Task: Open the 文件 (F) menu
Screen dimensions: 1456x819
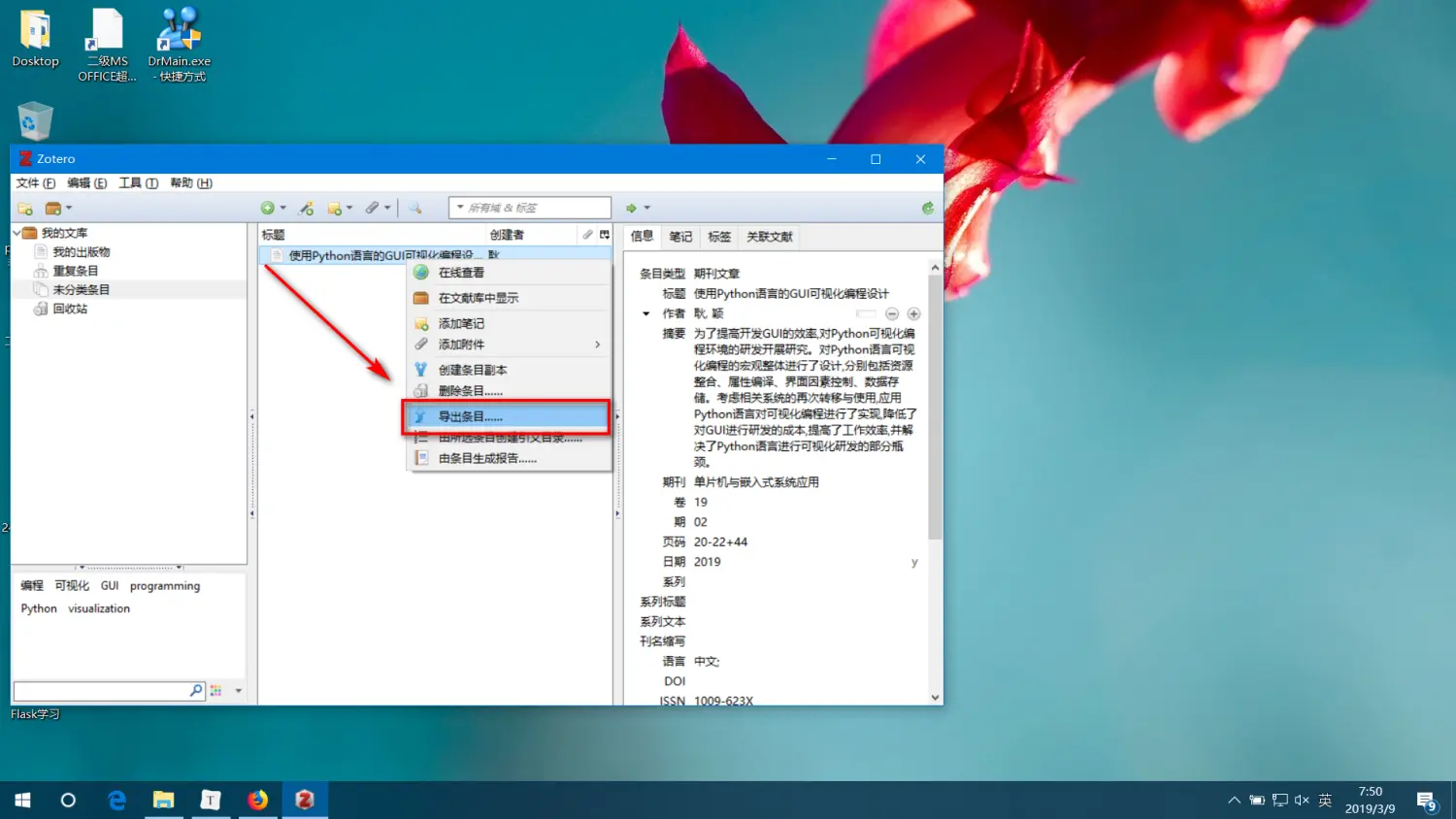Action: [x=35, y=182]
